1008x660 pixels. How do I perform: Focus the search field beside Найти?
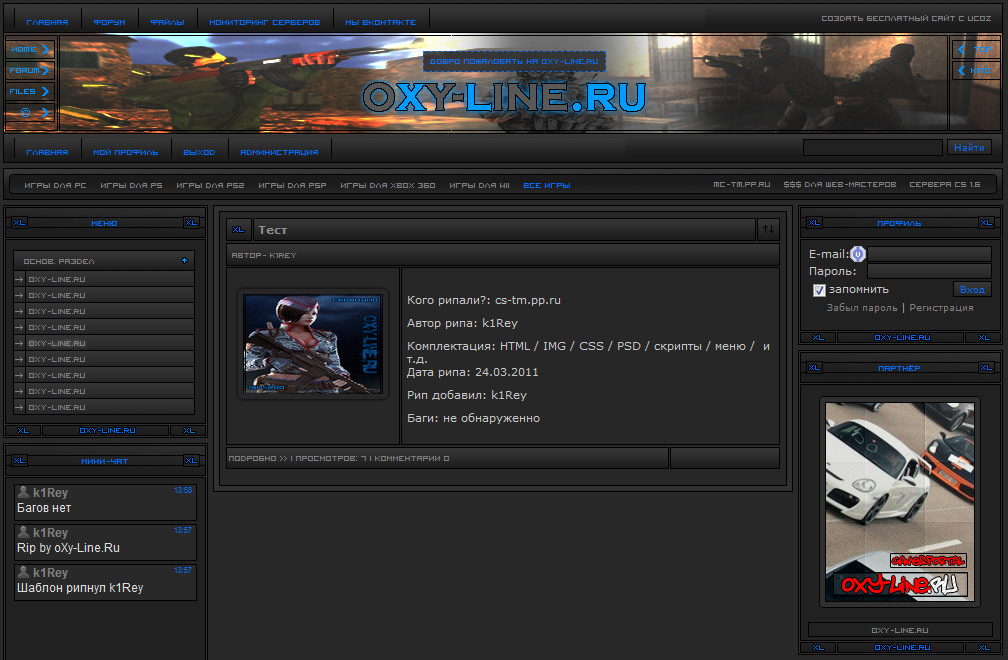[872, 148]
